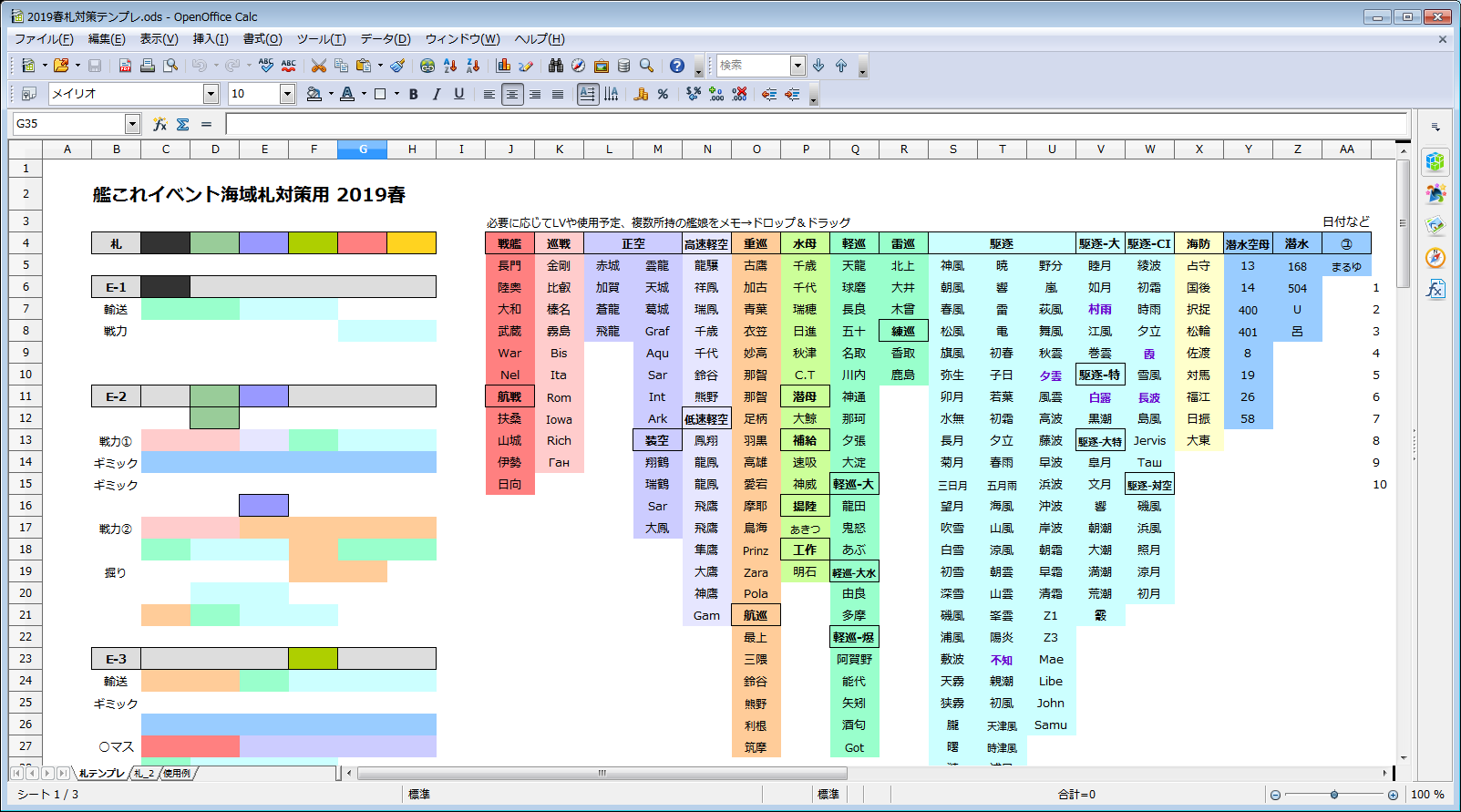The height and width of the screenshot is (812, 1461).
Task: Expand search box history dropdown
Action: click(797, 66)
